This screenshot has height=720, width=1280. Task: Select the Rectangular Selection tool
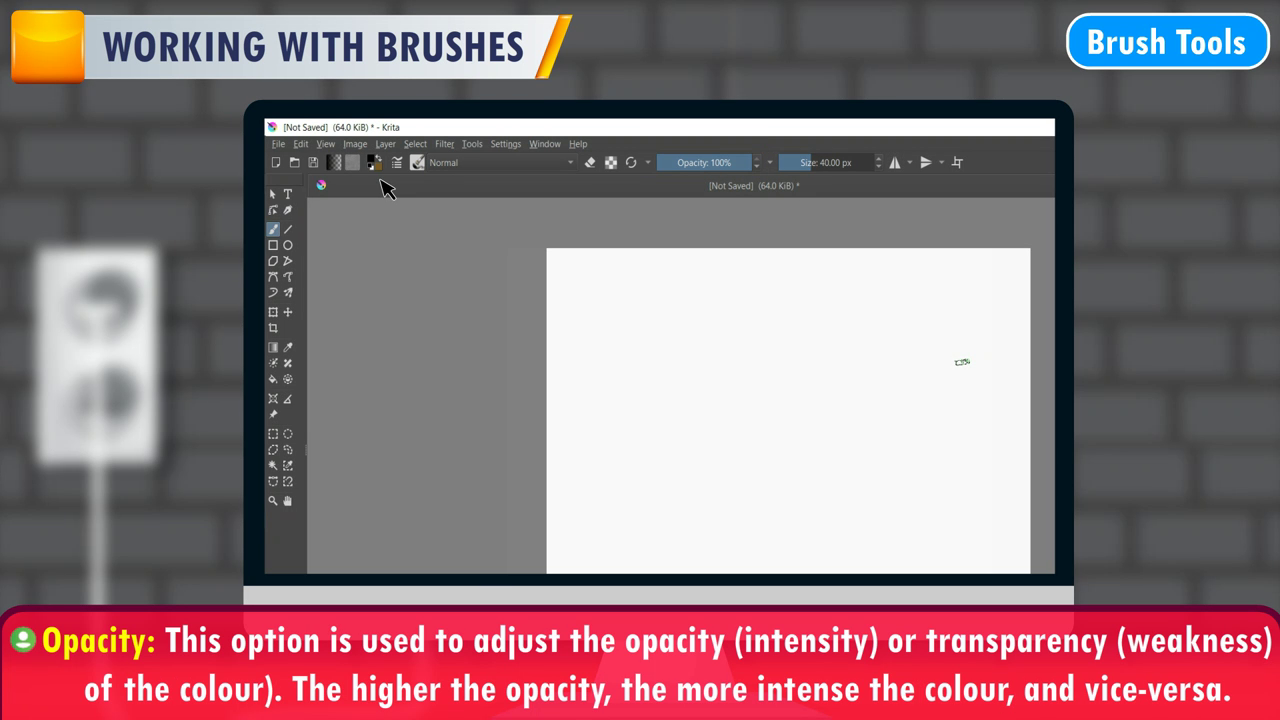pos(272,434)
